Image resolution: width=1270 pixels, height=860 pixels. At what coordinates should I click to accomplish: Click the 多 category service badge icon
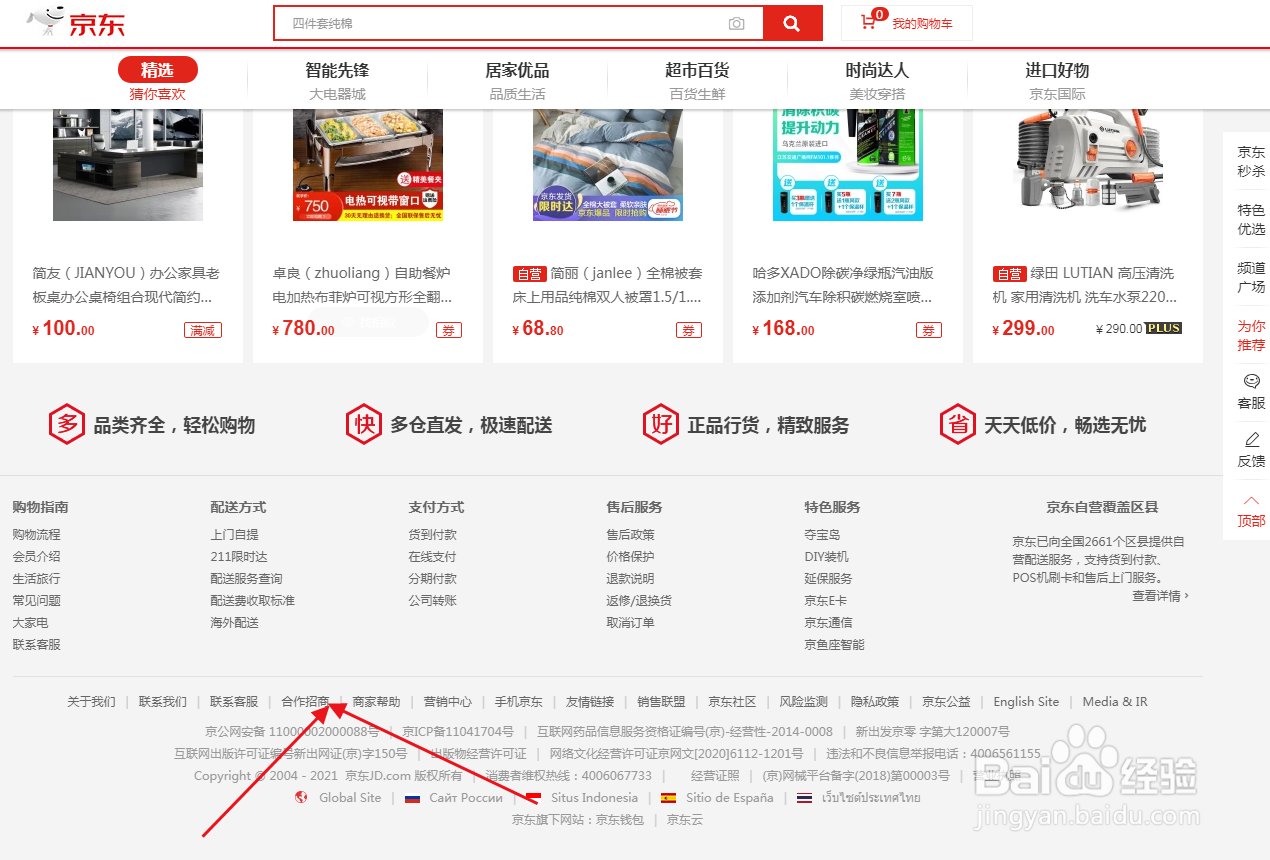click(66, 424)
